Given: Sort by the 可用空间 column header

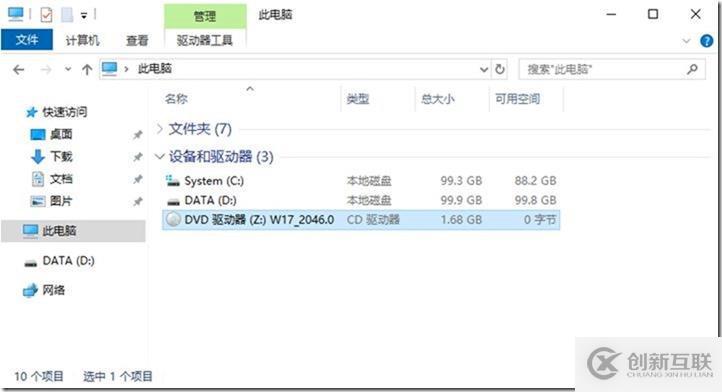Looking at the screenshot, I should point(517,99).
